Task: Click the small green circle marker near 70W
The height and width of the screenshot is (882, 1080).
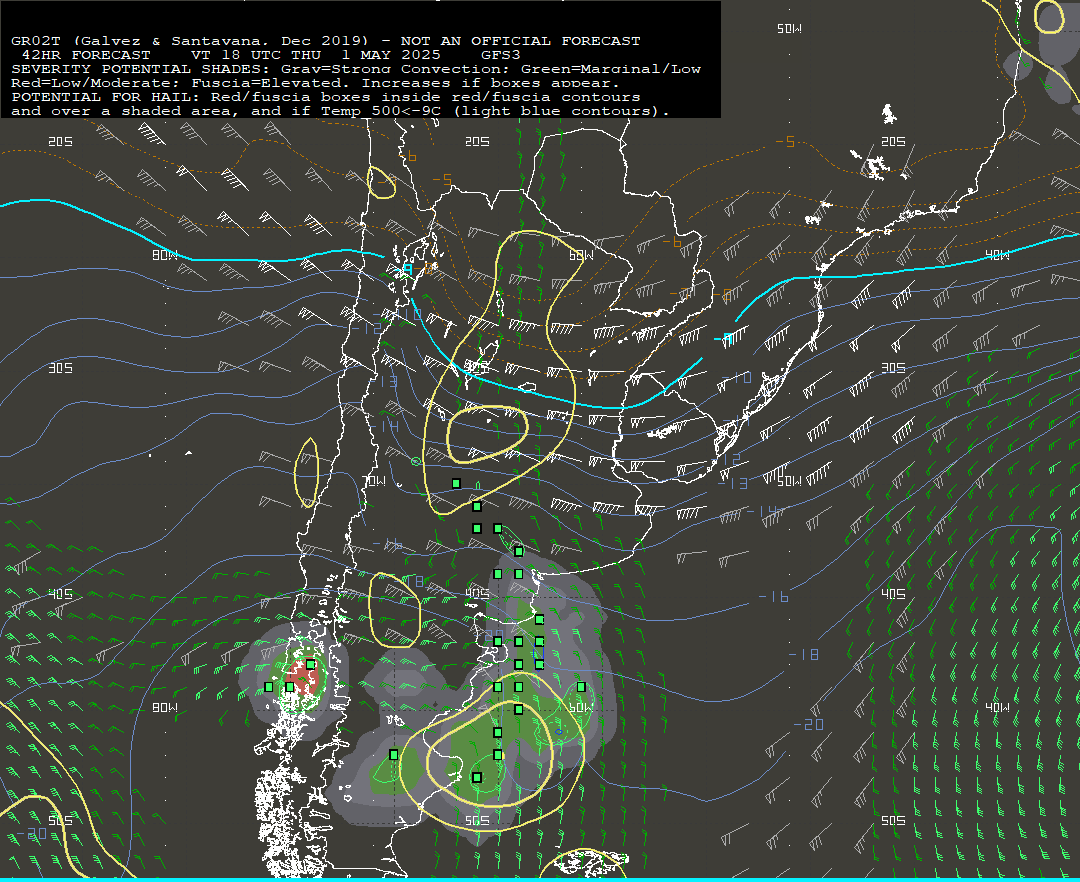Action: [x=415, y=461]
